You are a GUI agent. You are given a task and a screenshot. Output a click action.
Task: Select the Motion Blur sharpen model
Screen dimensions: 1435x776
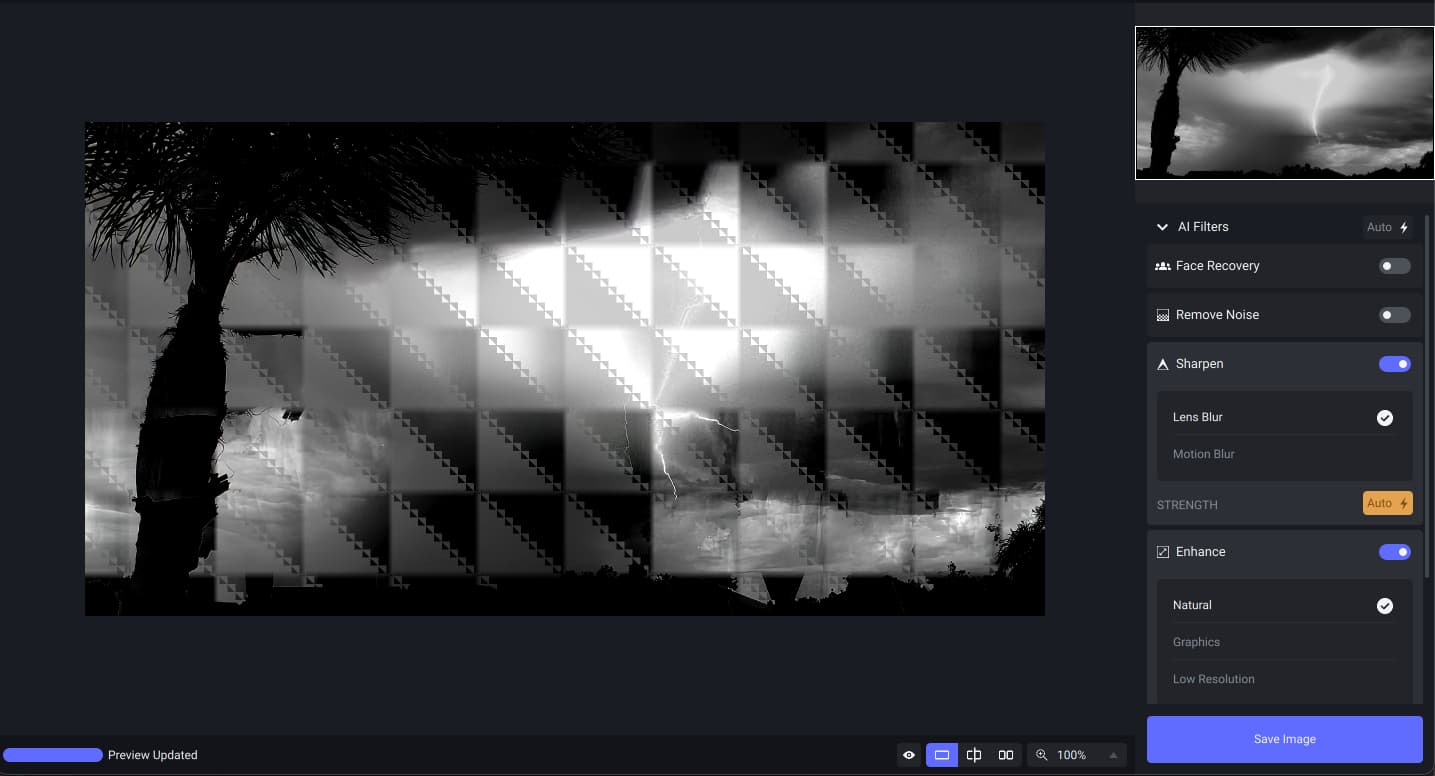click(1204, 454)
